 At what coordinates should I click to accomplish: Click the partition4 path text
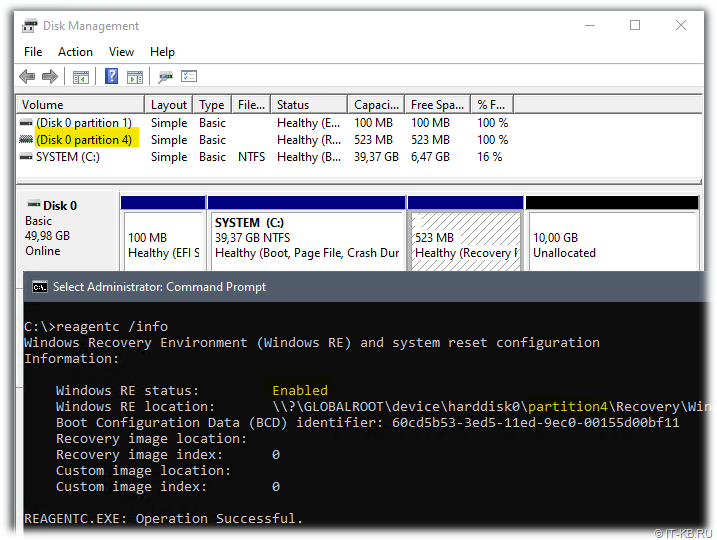[x=567, y=406]
